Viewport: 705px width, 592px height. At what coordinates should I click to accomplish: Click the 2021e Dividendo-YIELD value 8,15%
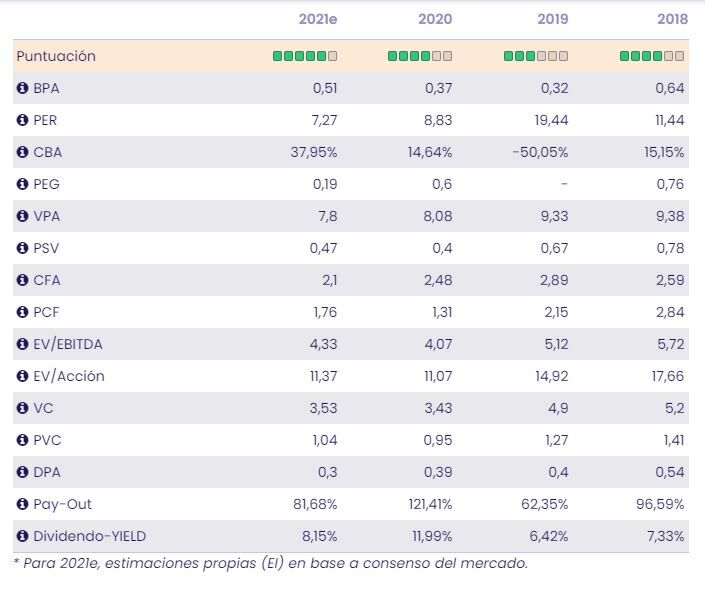317,536
